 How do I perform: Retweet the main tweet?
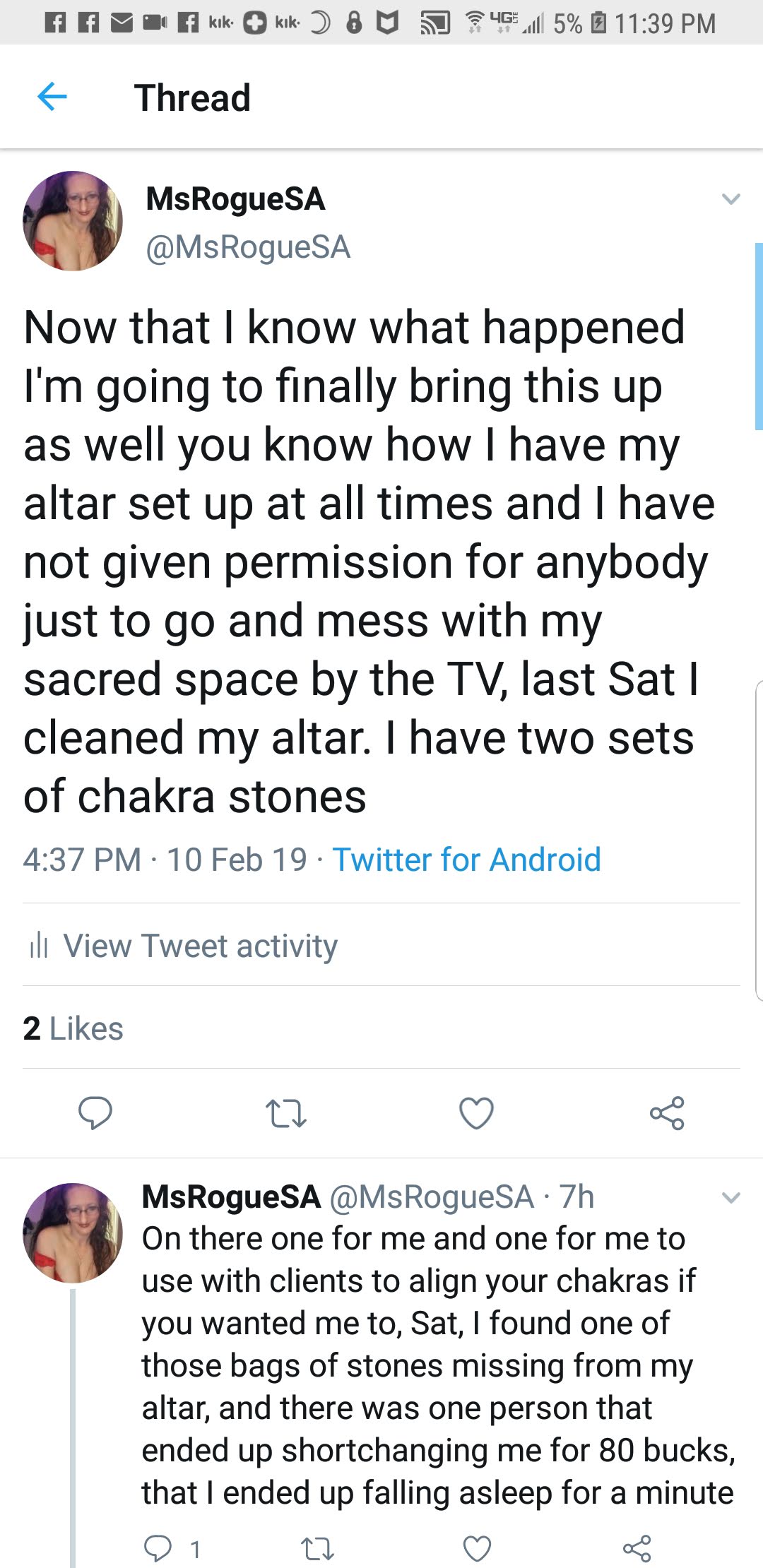point(285,1113)
